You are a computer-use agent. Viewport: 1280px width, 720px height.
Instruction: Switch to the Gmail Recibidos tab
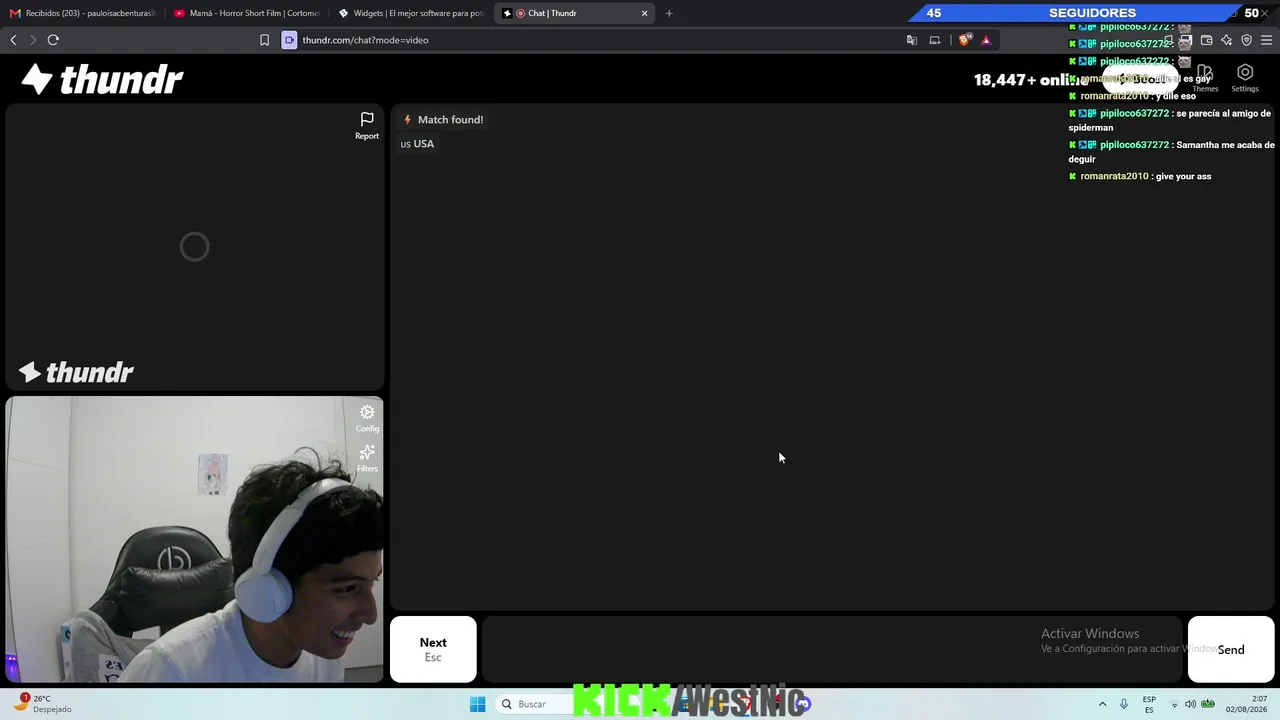(x=83, y=13)
